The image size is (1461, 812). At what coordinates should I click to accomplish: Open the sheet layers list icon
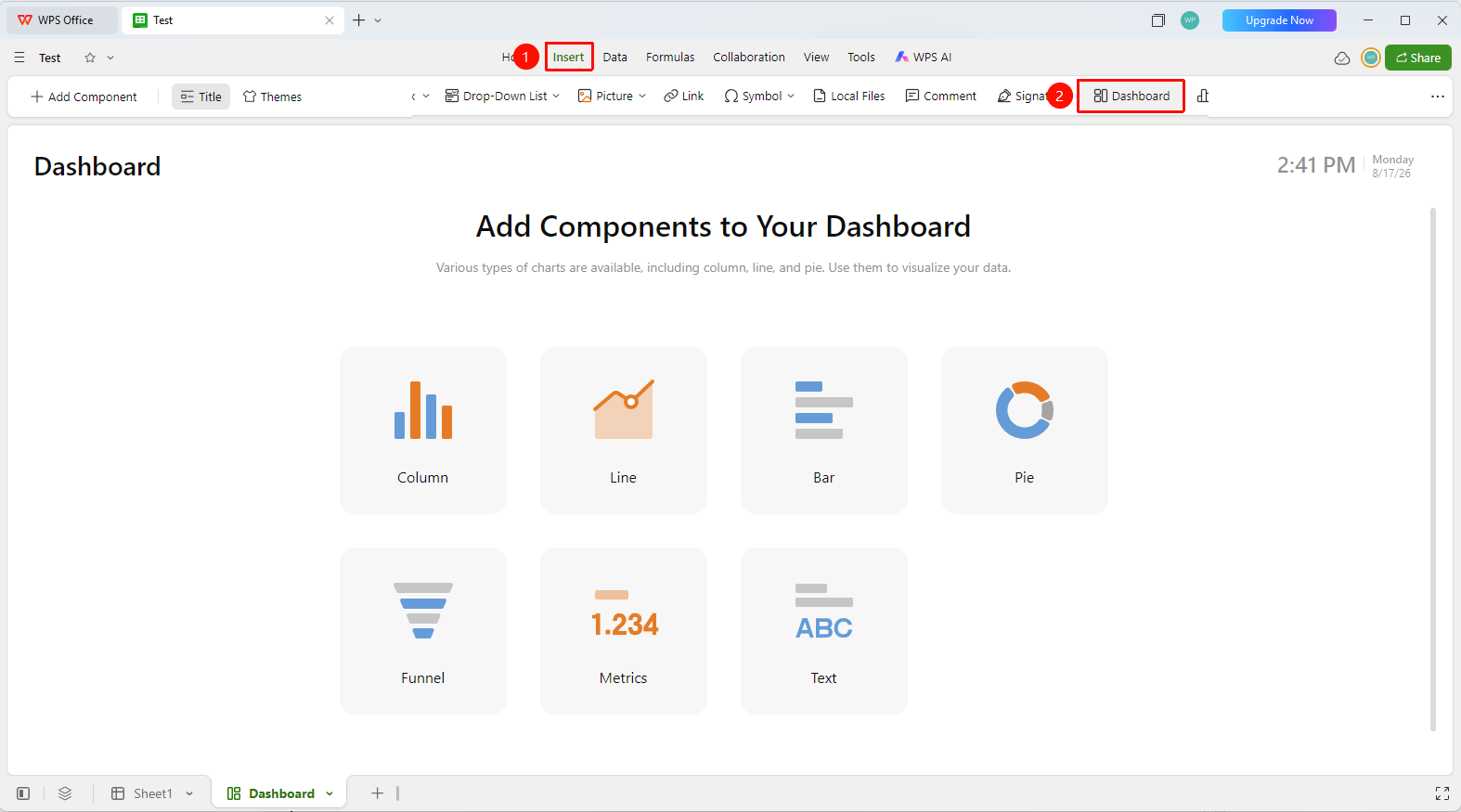coord(65,793)
